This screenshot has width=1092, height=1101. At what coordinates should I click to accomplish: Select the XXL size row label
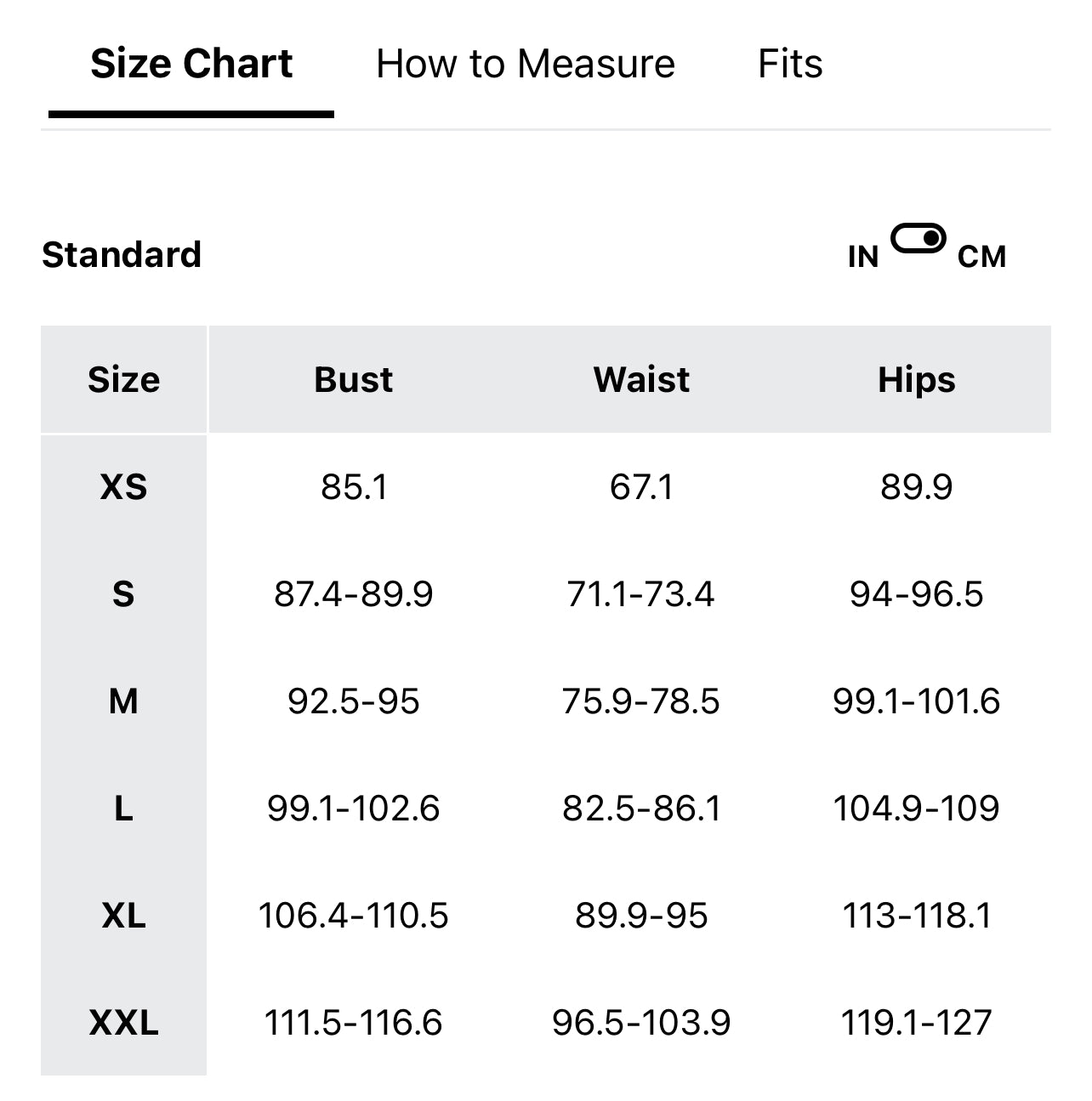123,1023
